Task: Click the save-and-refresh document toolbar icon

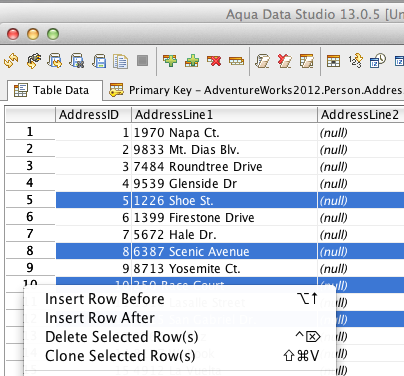Action: click(55, 61)
